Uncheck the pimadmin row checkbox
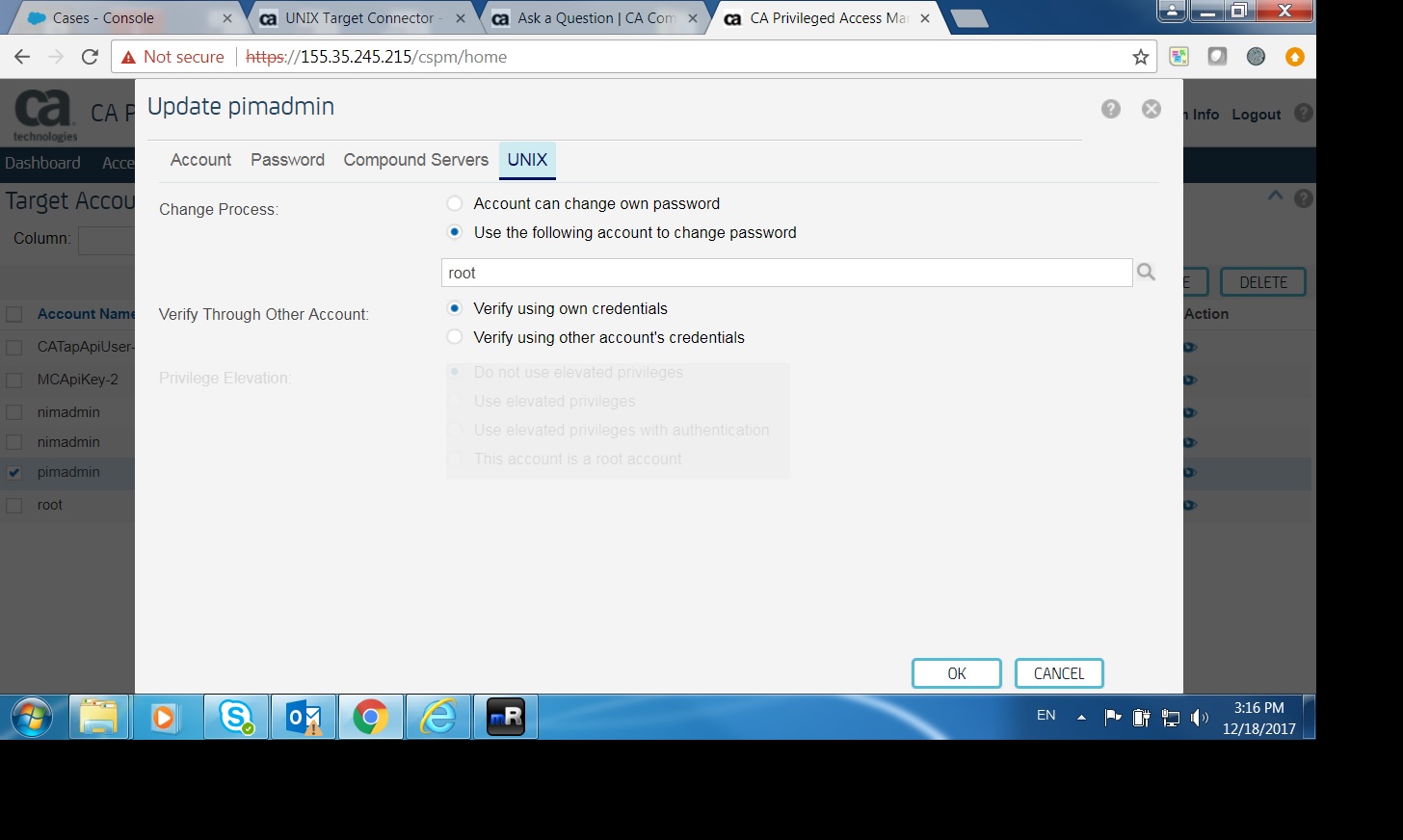Screen dimensions: 1403x840 (x=14, y=473)
